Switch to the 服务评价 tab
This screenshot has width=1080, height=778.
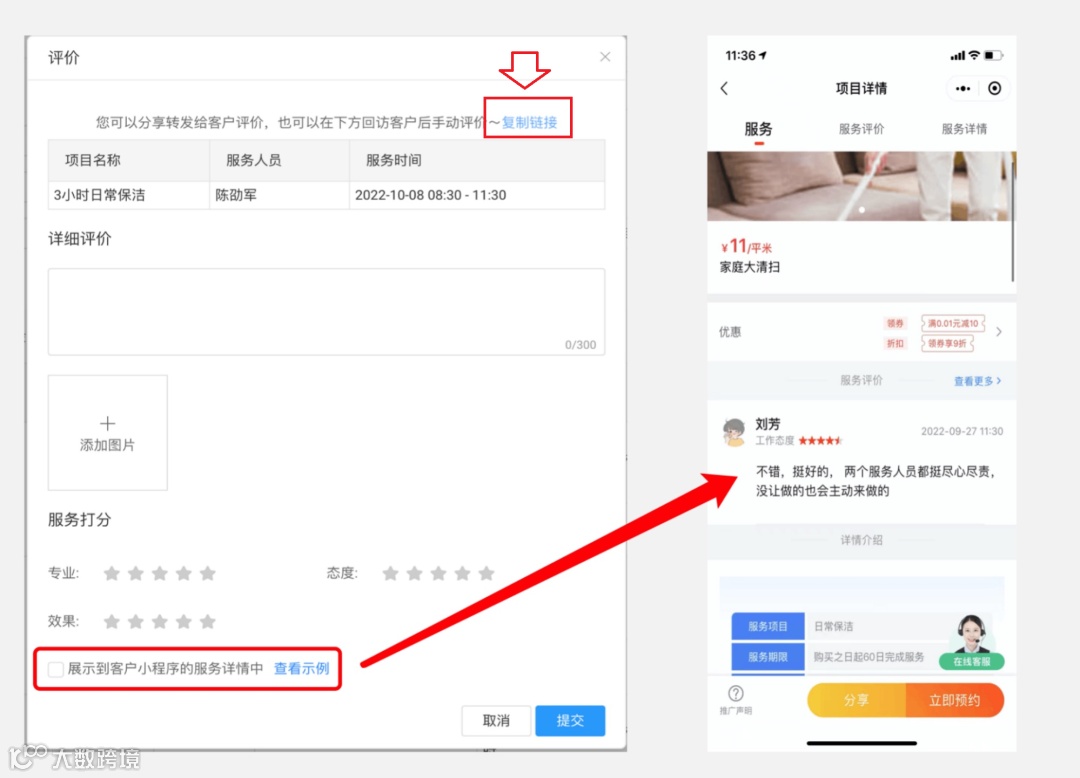(x=861, y=129)
